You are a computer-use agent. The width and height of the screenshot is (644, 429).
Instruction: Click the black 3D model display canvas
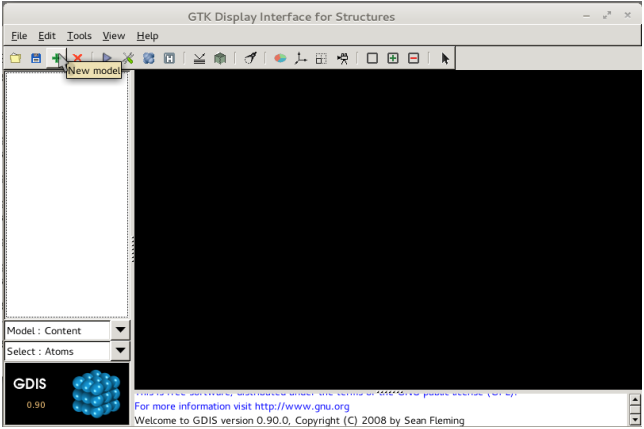[x=388, y=230]
